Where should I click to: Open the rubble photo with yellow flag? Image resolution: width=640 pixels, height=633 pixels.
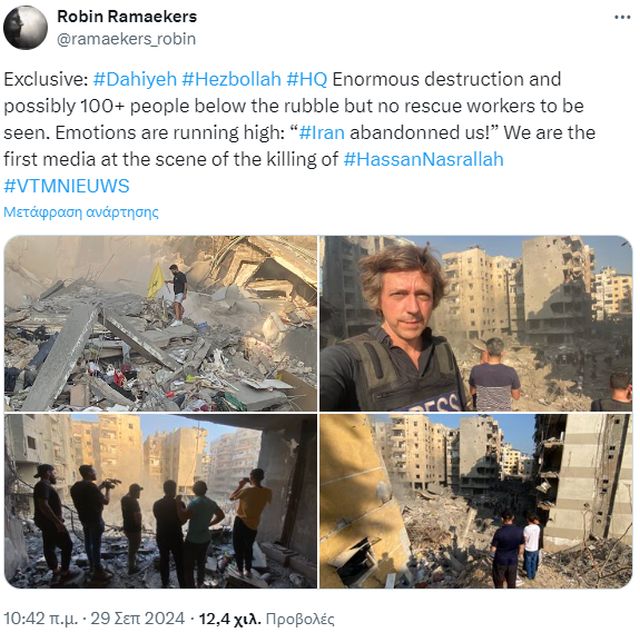tap(160, 323)
